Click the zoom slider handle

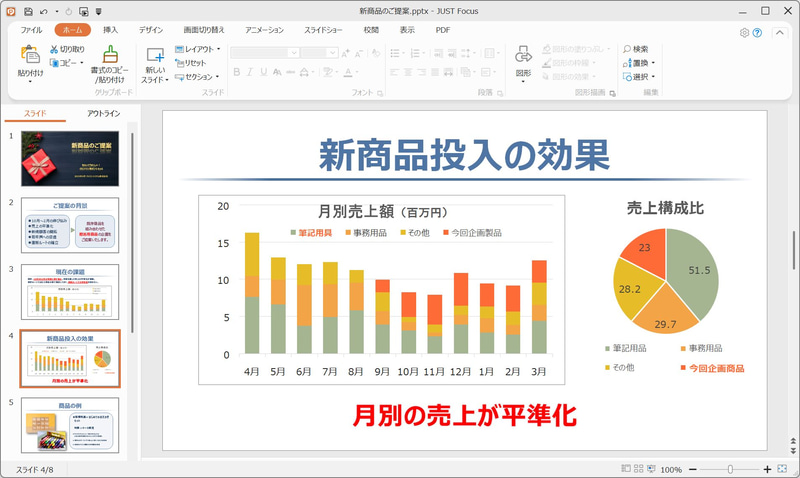pos(730,469)
